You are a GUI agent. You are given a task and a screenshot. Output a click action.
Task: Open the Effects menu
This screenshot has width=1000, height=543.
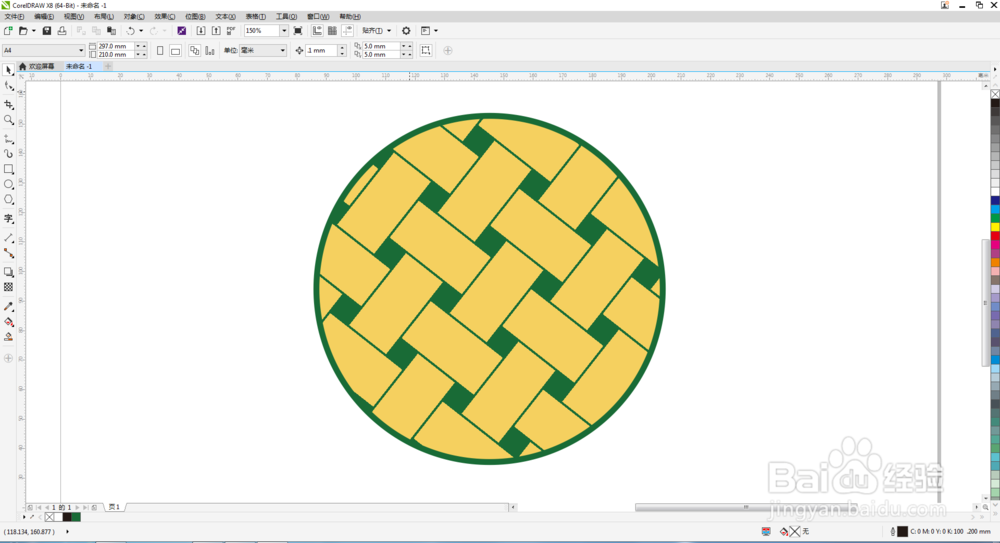pyautogui.click(x=165, y=17)
